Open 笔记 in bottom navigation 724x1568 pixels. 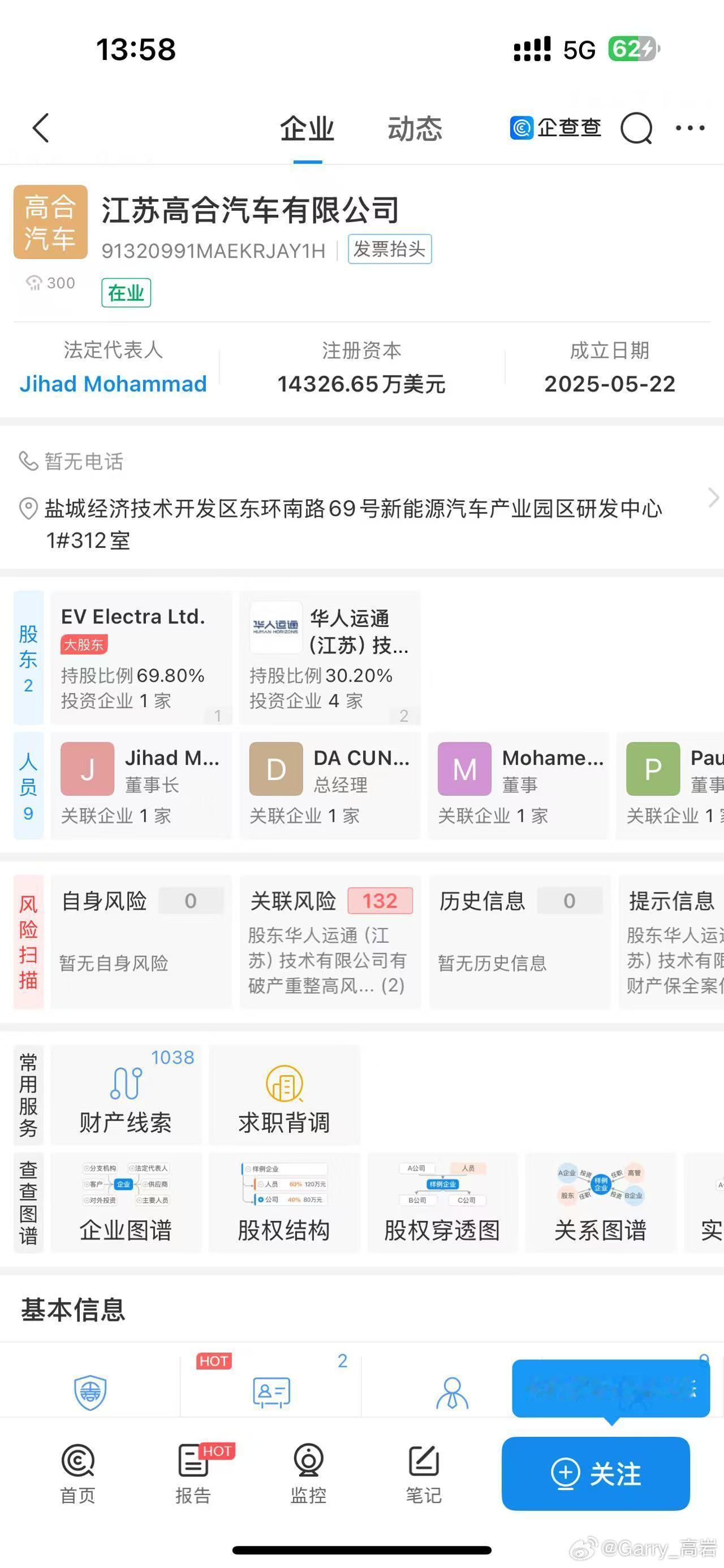point(424,1473)
